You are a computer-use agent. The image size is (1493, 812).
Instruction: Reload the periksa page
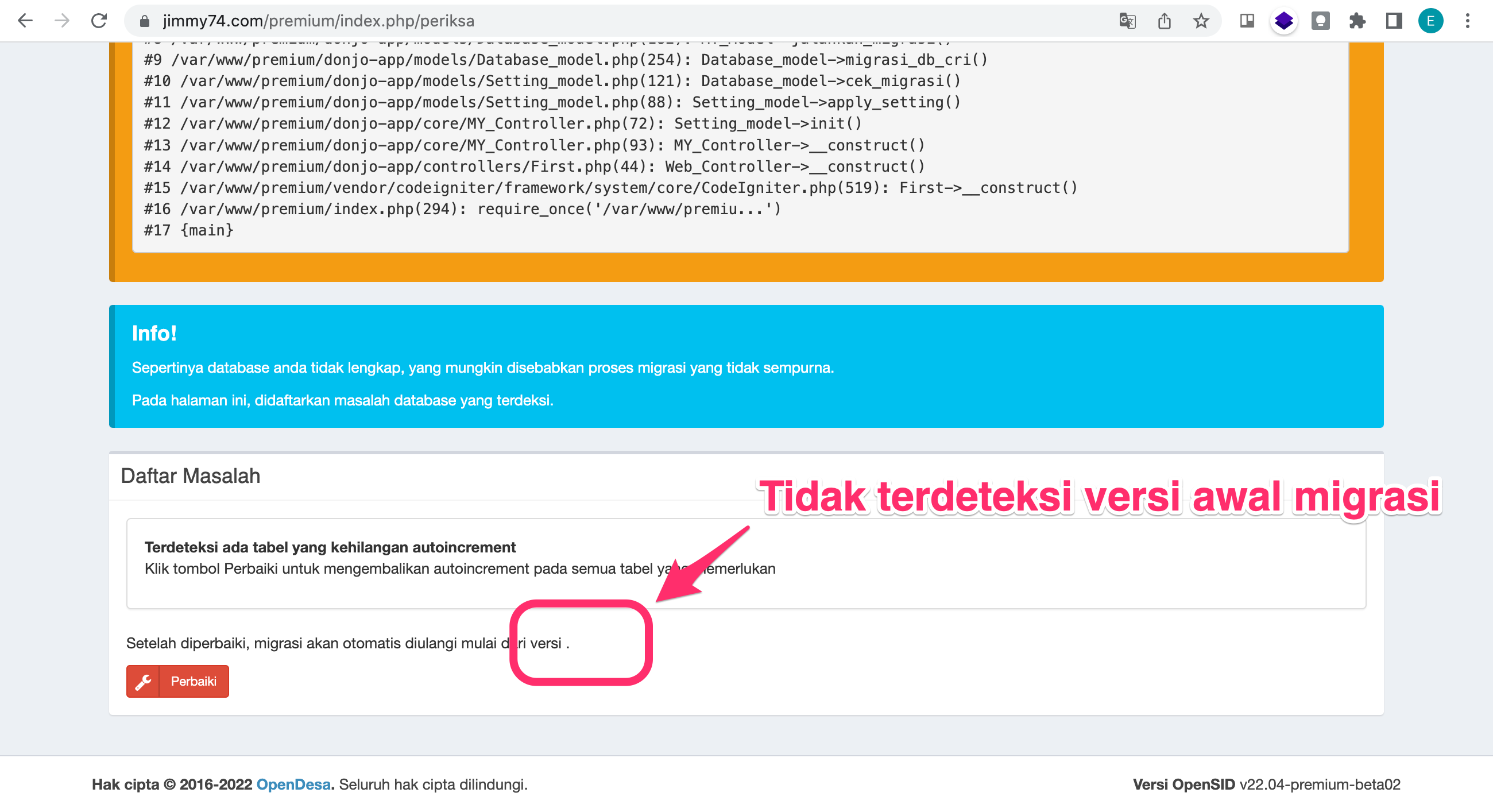point(99,21)
